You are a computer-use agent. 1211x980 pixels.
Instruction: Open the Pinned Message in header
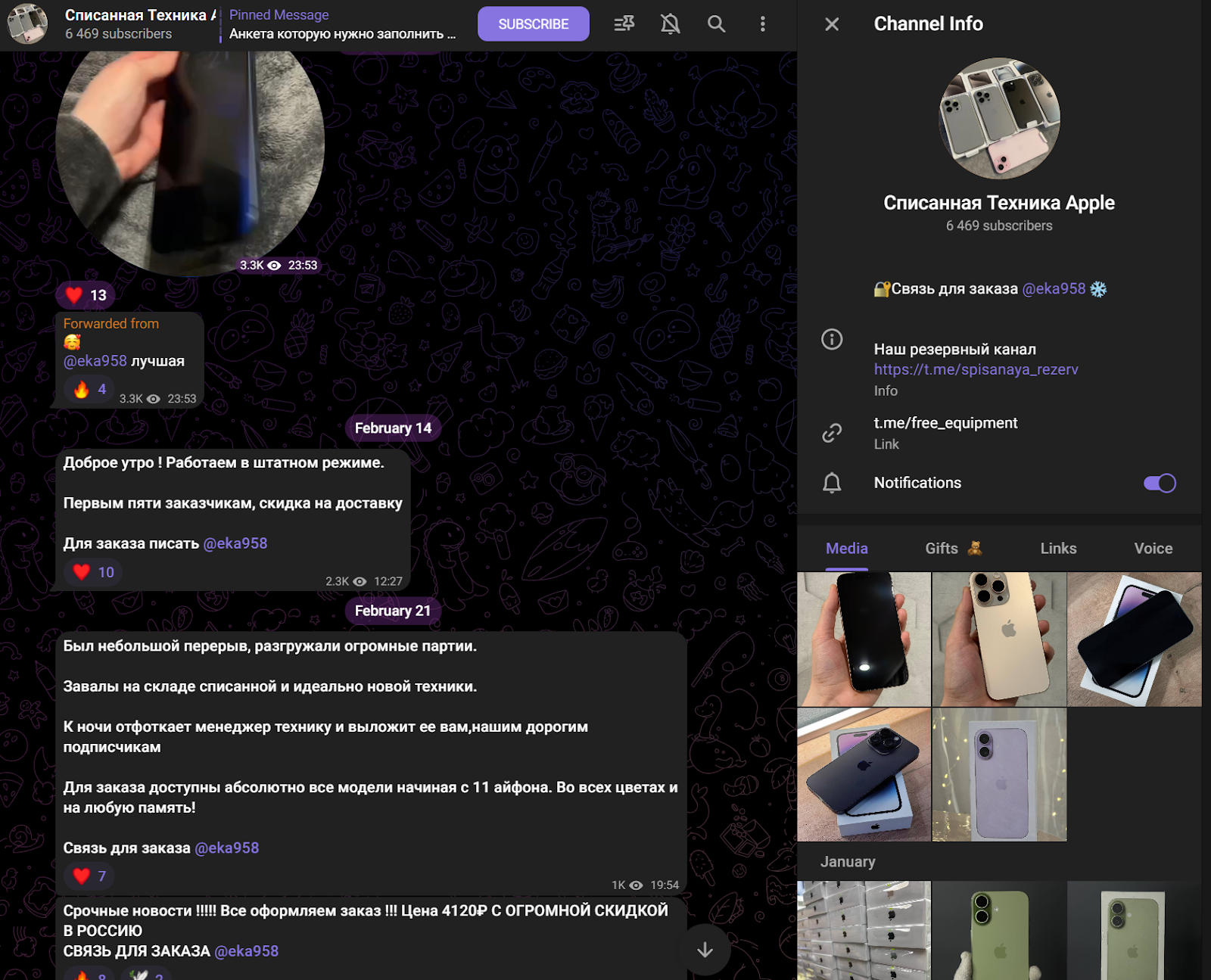tap(342, 24)
